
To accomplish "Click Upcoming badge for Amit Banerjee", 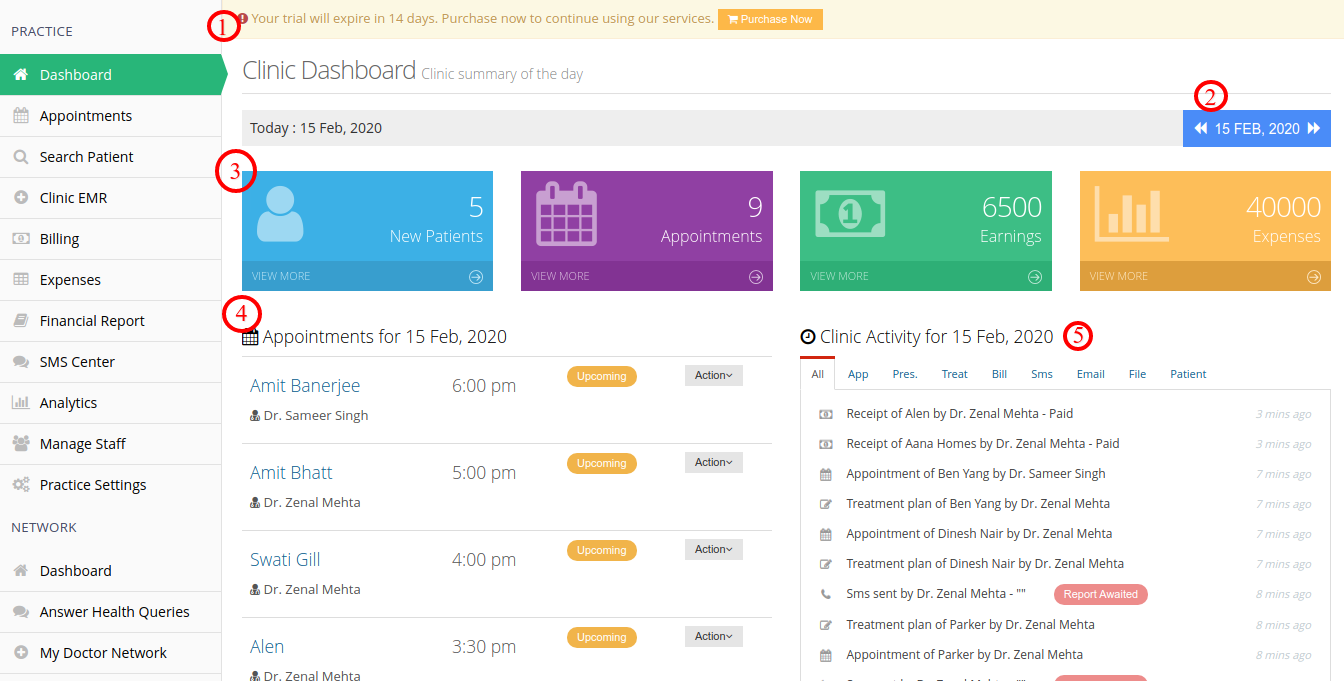I will click(602, 376).
